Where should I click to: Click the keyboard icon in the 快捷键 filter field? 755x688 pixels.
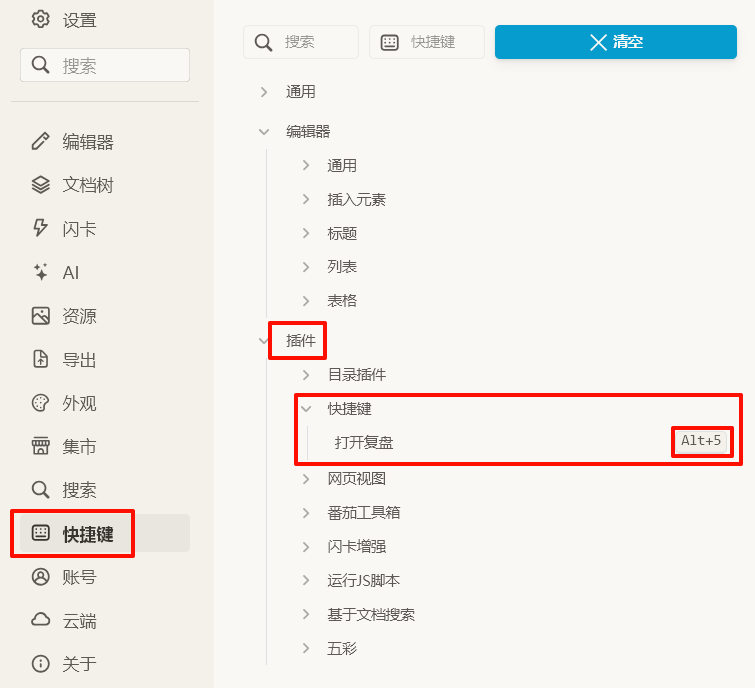[390, 42]
